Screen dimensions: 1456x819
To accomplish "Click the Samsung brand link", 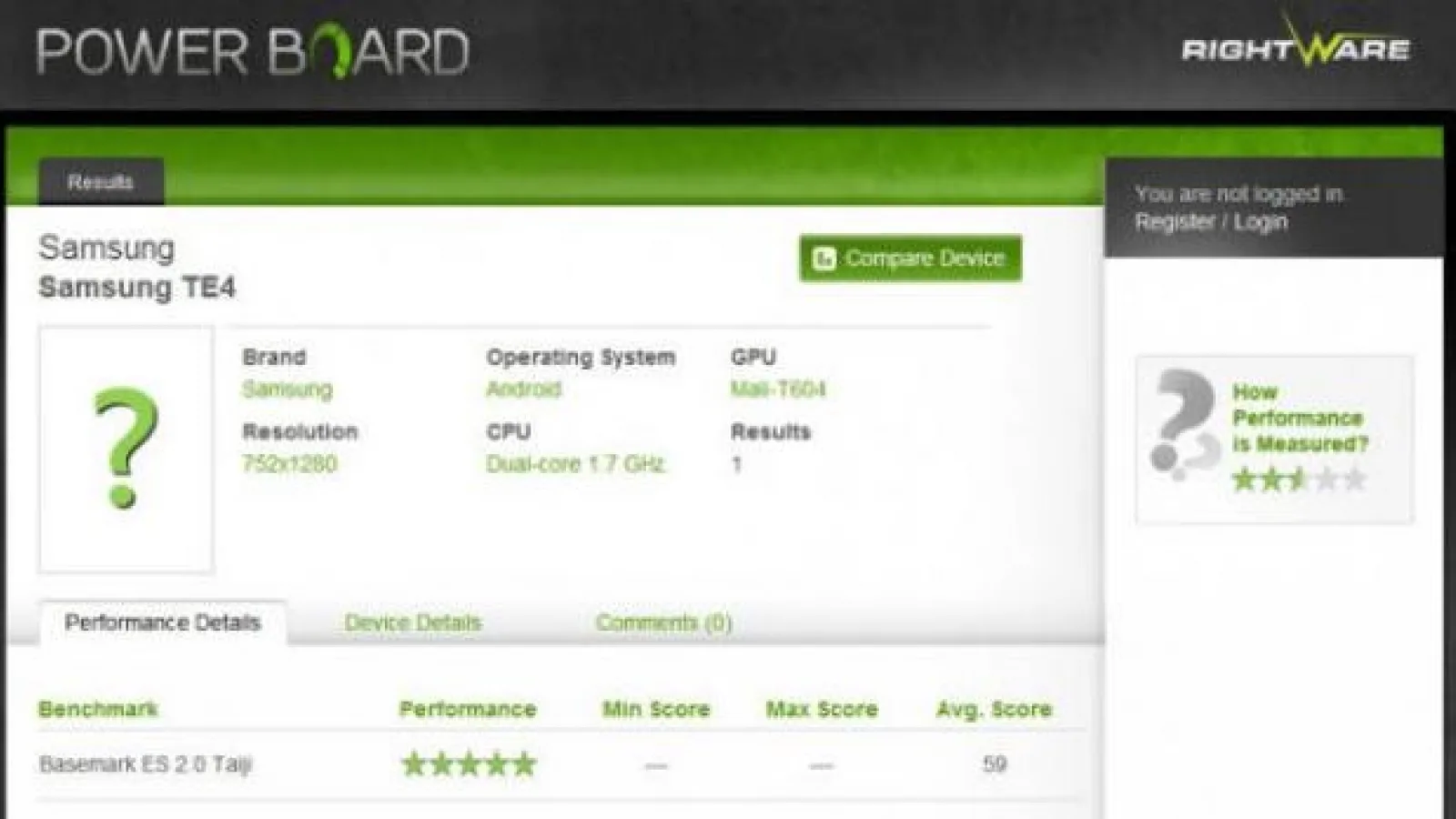I will coord(288,389).
